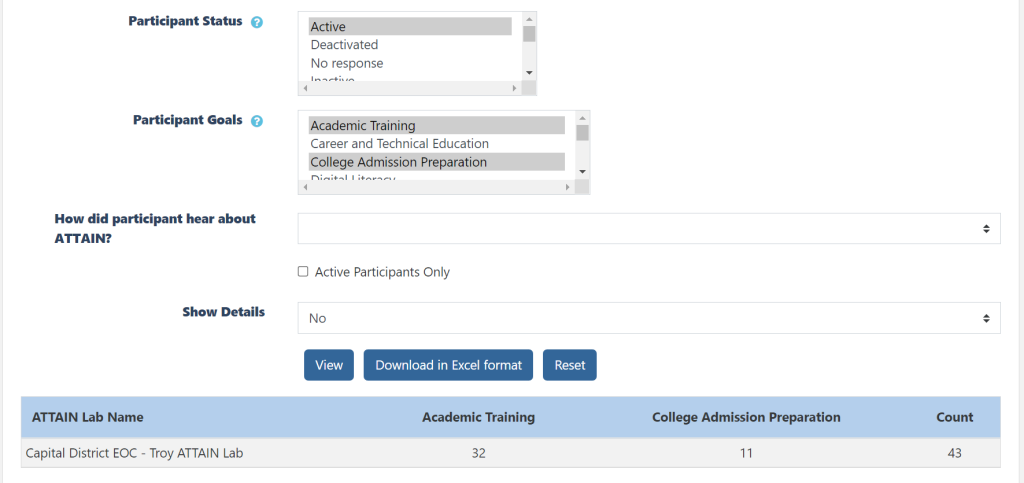This screenshot has width=1024, height=483.
Task: Open the Show Details dropdown
Action: coord(648,318)
